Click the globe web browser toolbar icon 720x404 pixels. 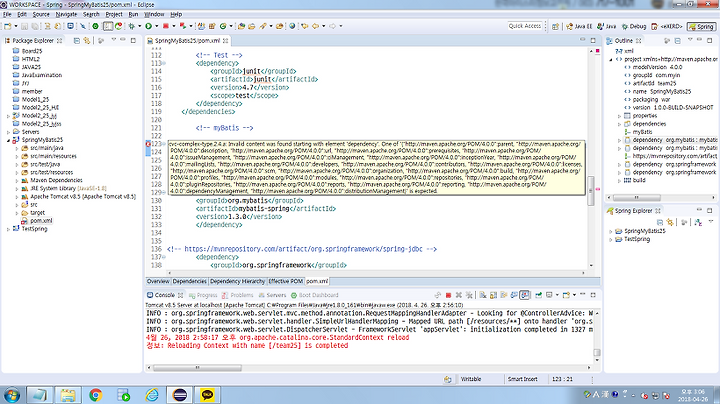292,26
